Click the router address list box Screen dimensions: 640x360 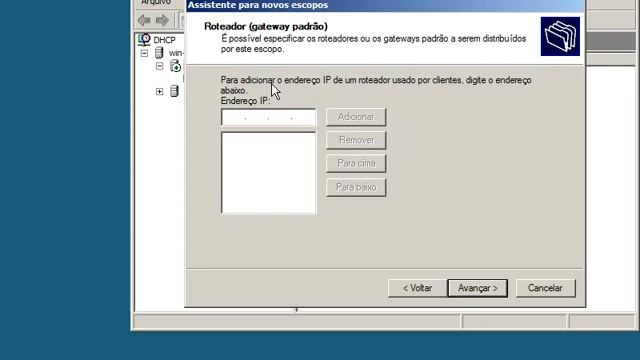click(x=269, y=173)
